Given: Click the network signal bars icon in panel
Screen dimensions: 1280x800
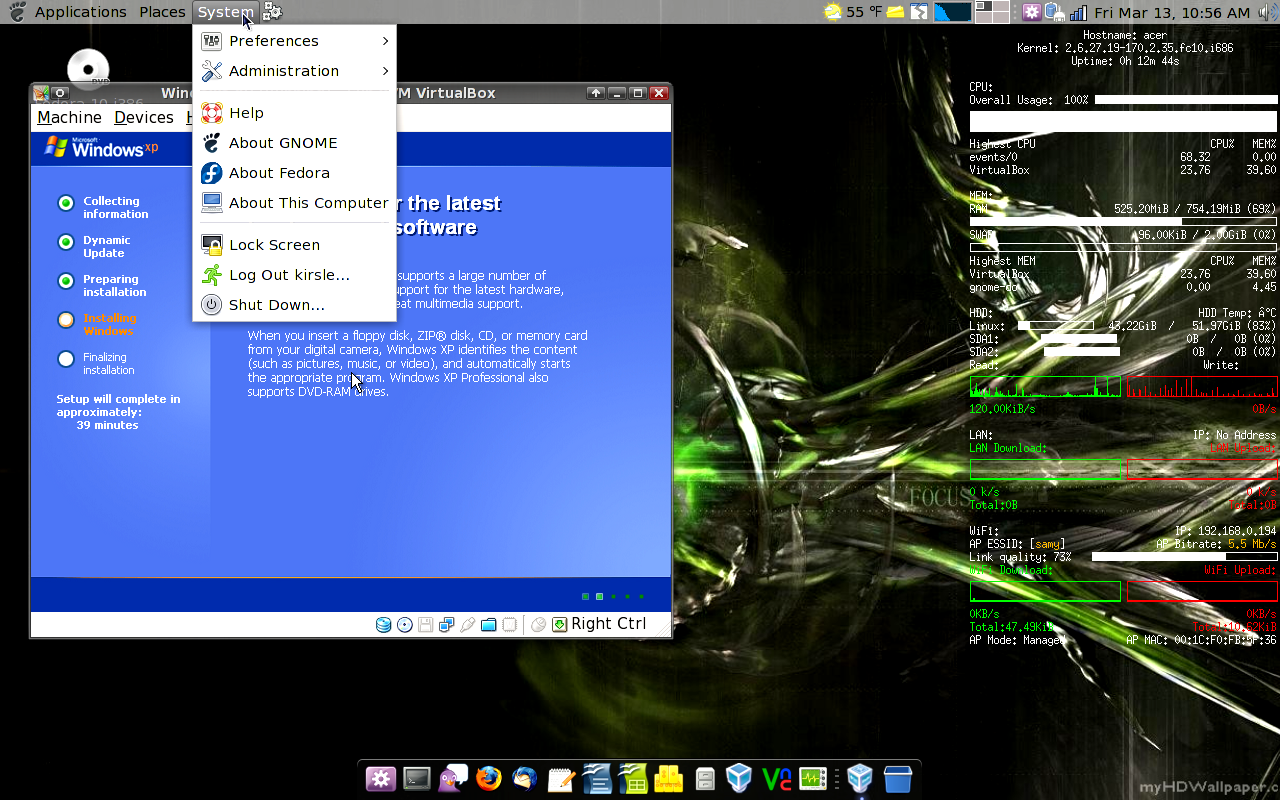Looking at the screenshot, I should tap(1078, 12).
